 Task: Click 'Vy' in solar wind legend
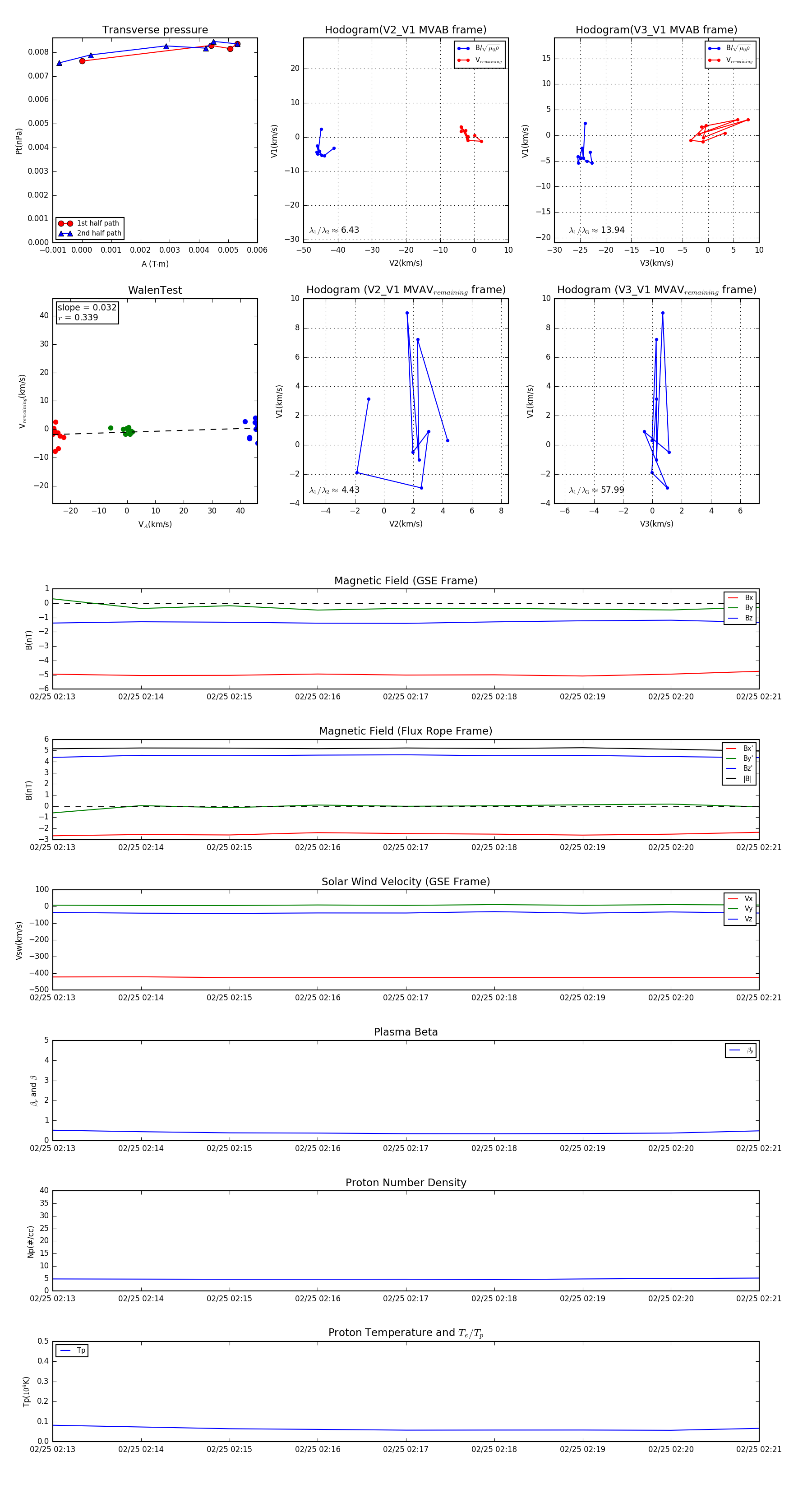point(740,909)
